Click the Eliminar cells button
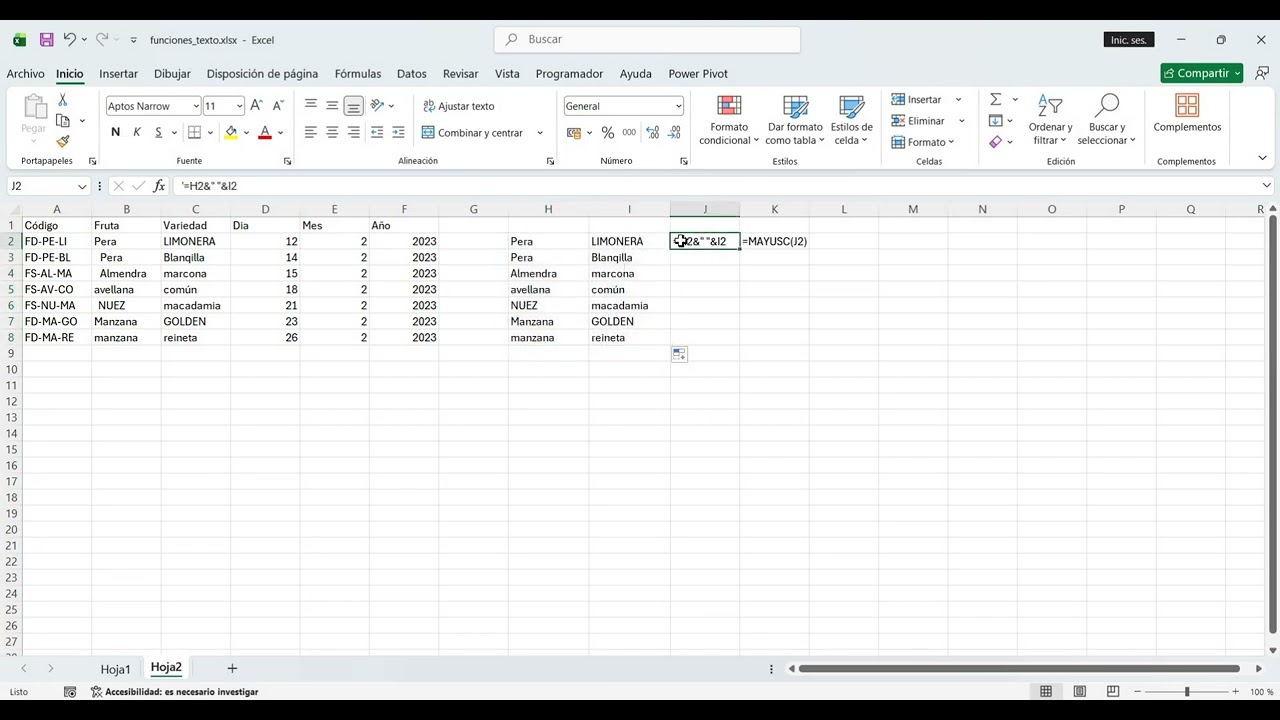The image size is (1280, 720). pyautogui.click(x=918, y=121)
